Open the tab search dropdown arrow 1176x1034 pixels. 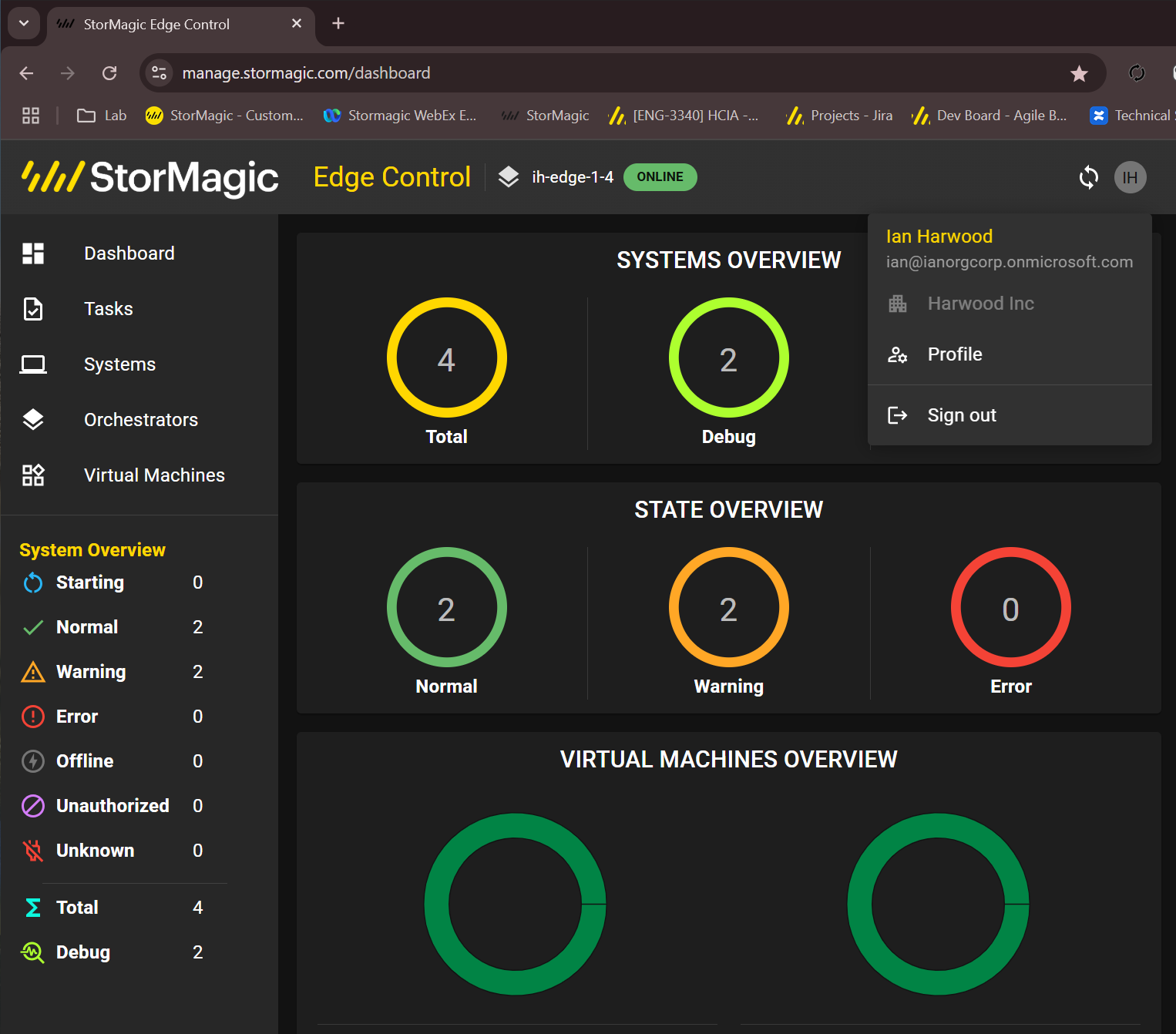[x=24, y=24]
